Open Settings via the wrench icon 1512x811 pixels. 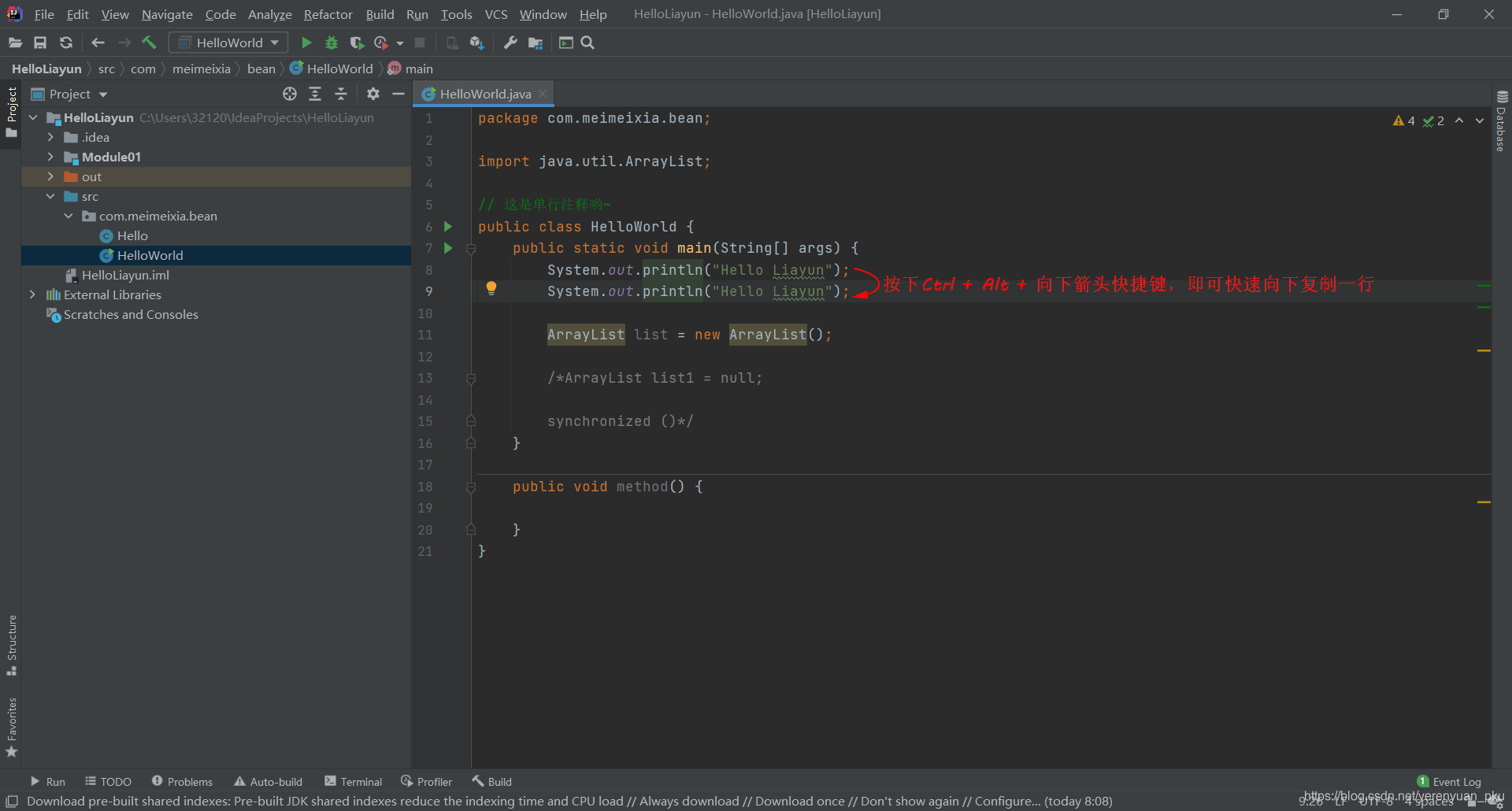pyautogui.click(x=510, y=43)
